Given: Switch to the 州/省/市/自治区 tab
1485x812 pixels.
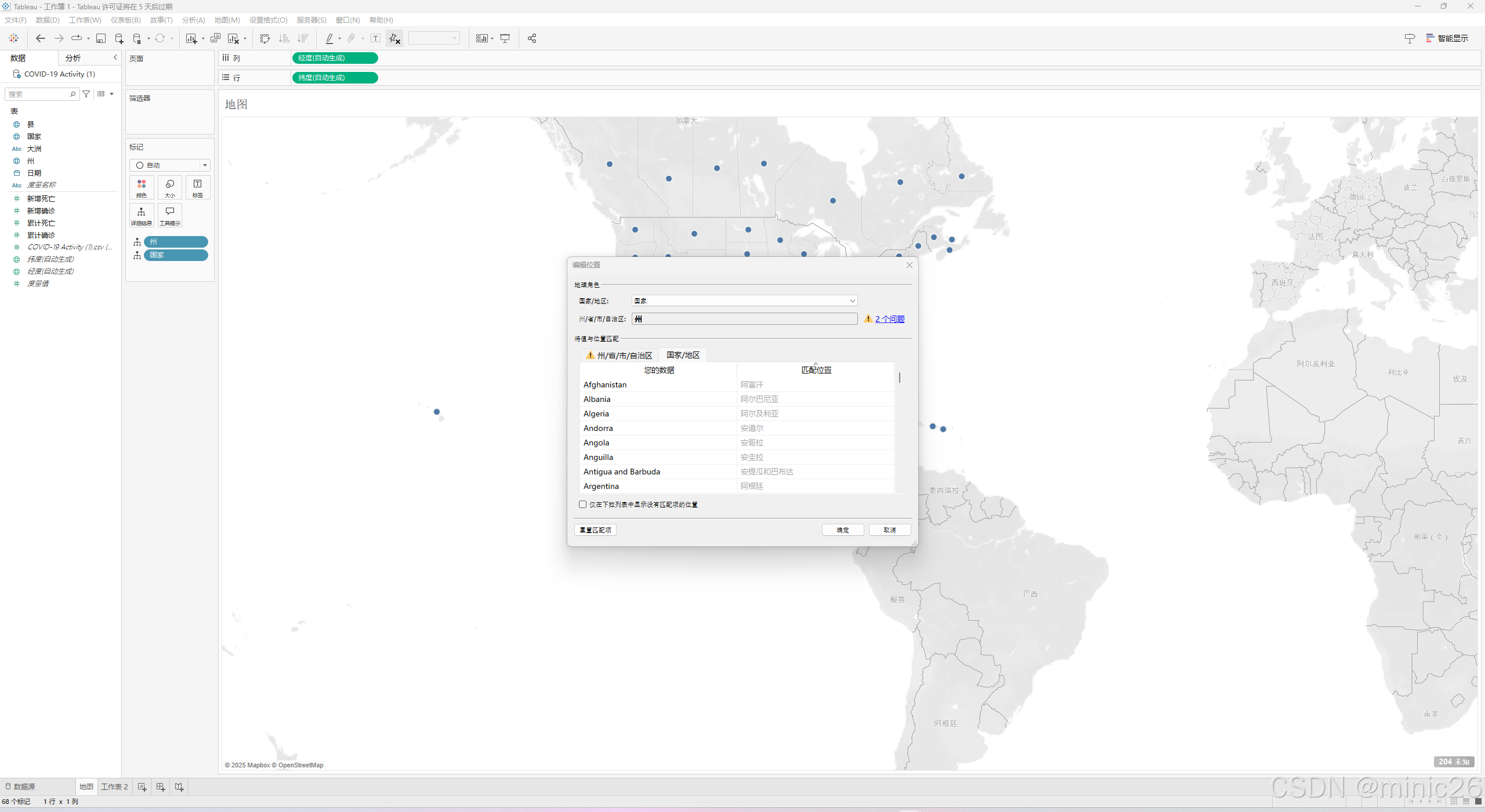Looking at the screenshot, I should coord(620,355).
